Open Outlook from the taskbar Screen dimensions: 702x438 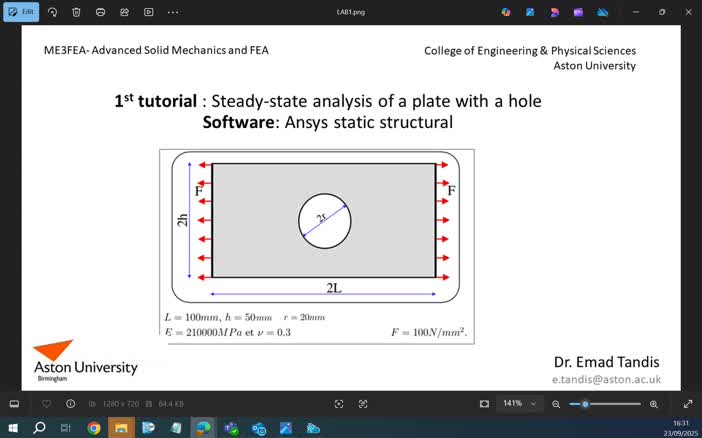point(258,428)
